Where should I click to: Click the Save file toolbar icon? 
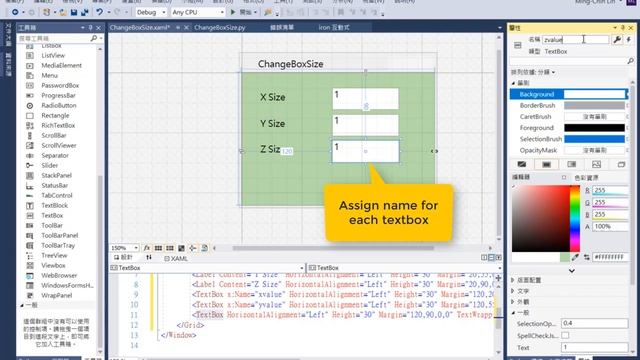(74, 12)
